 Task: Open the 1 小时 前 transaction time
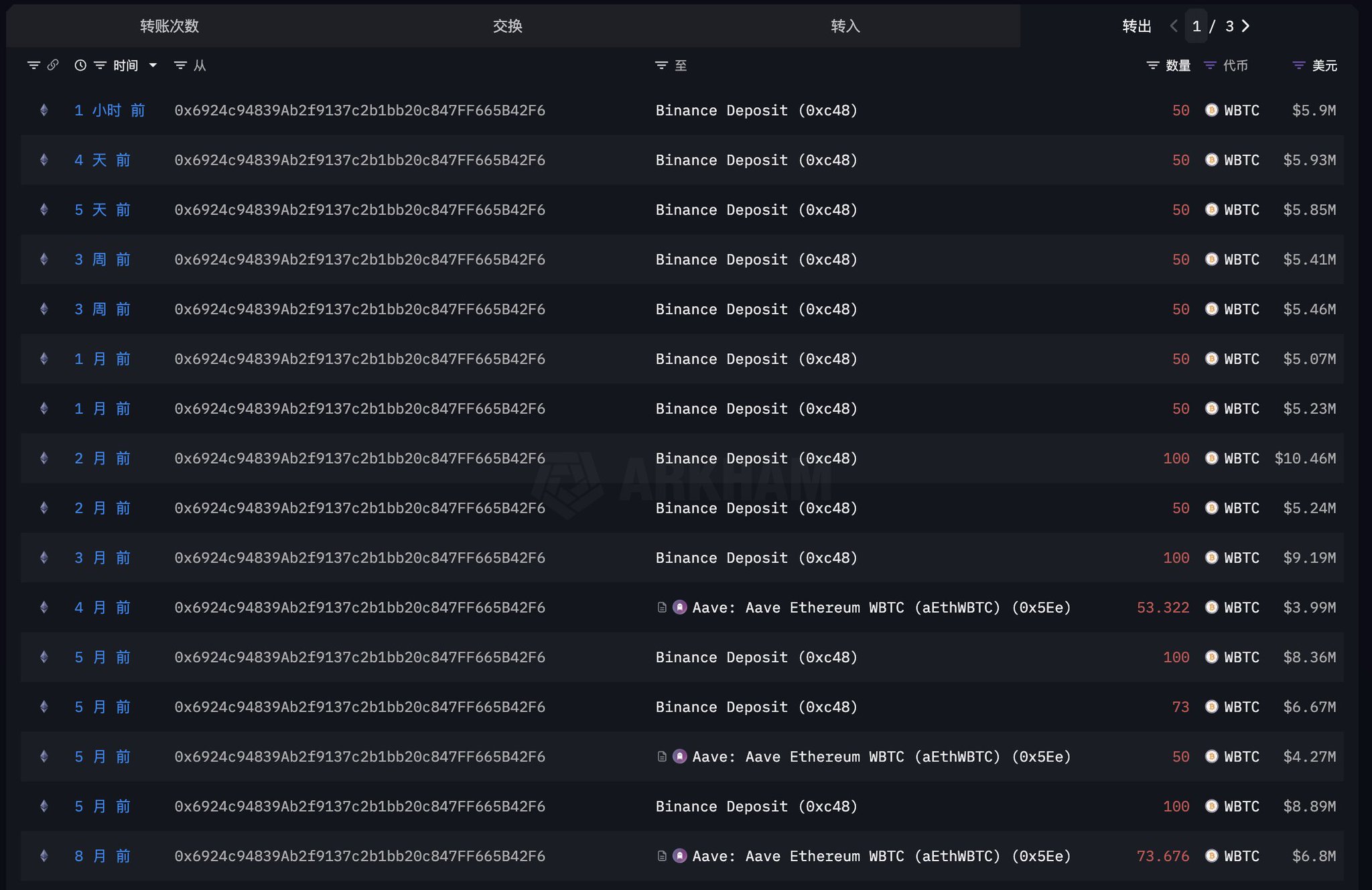tap(109, 111)
